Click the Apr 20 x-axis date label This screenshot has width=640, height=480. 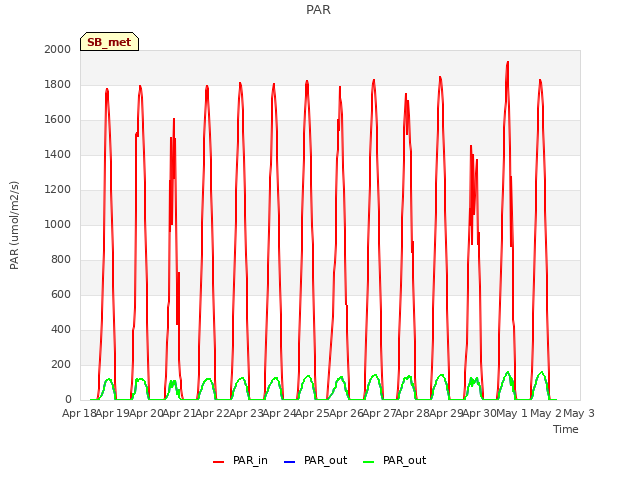coord(146,413)
